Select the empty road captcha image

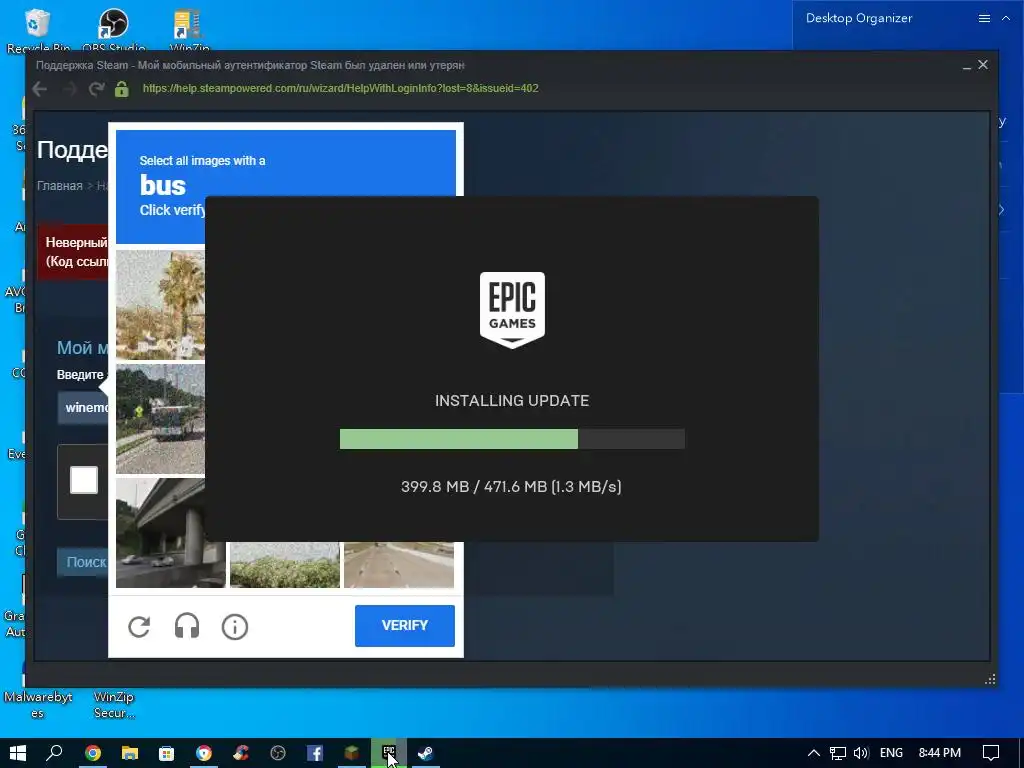[399, 564]
